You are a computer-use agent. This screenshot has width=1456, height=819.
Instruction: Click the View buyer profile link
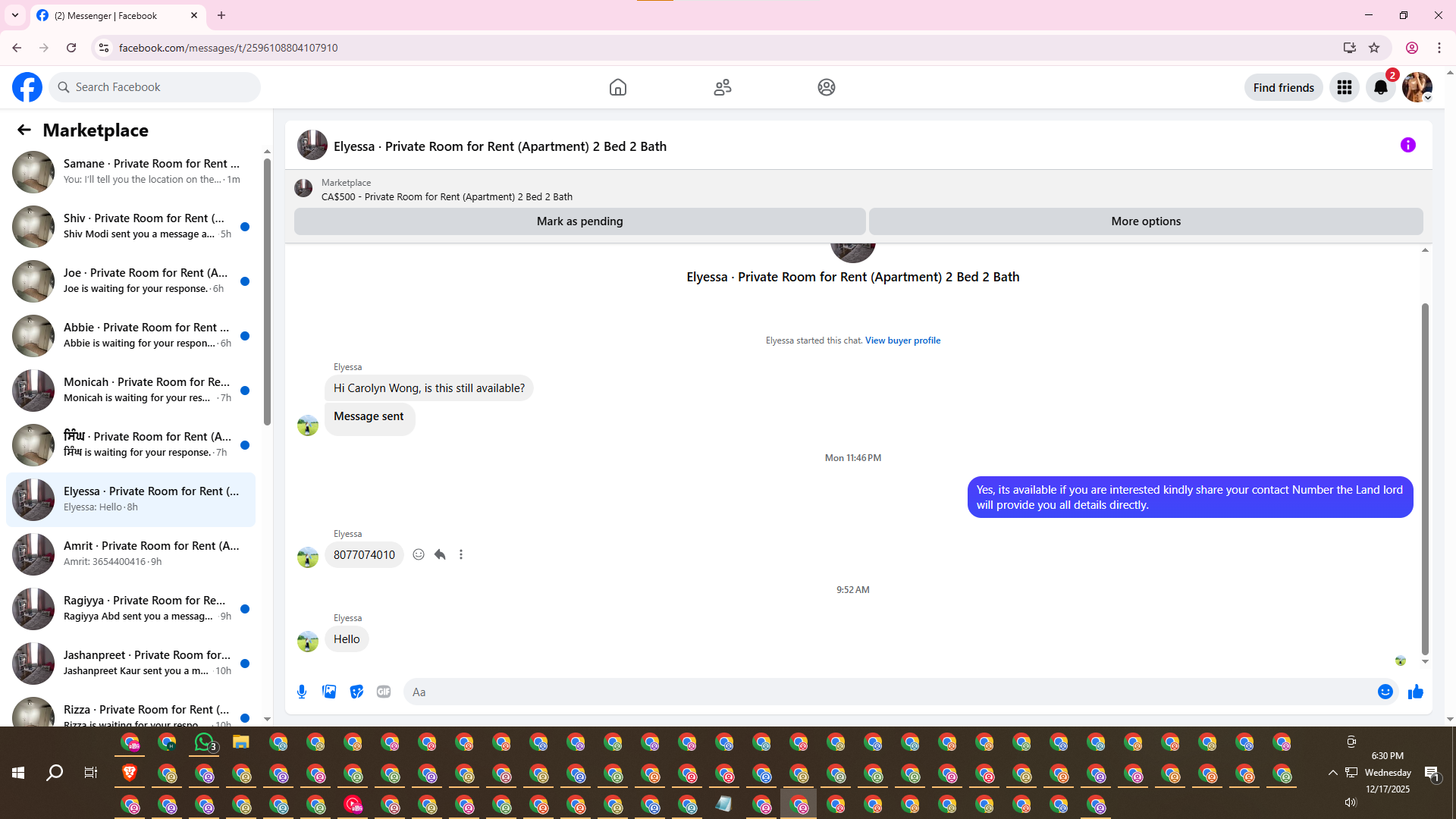pyautogui.click(x=902, y=340)
